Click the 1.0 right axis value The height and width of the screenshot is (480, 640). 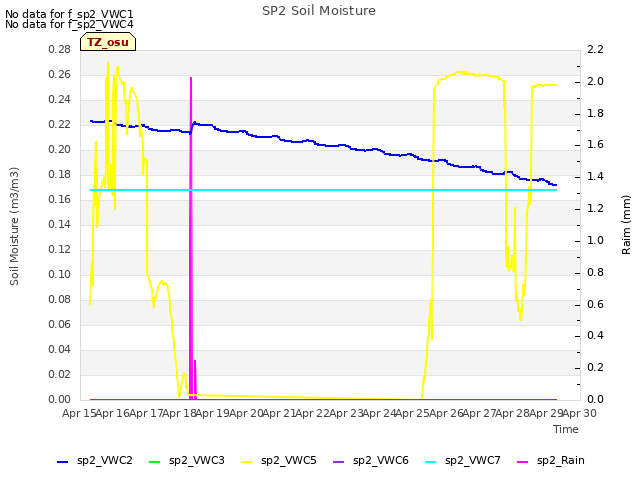tap(595, 240)
